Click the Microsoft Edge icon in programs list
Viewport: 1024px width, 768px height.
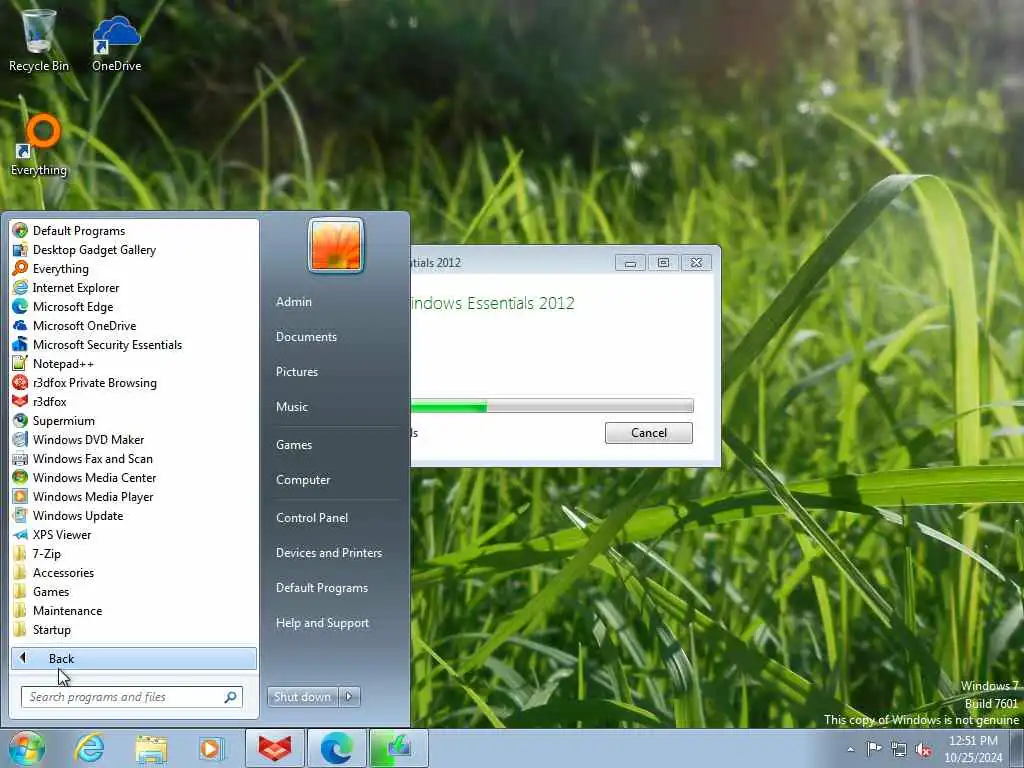tap(20, 306)
